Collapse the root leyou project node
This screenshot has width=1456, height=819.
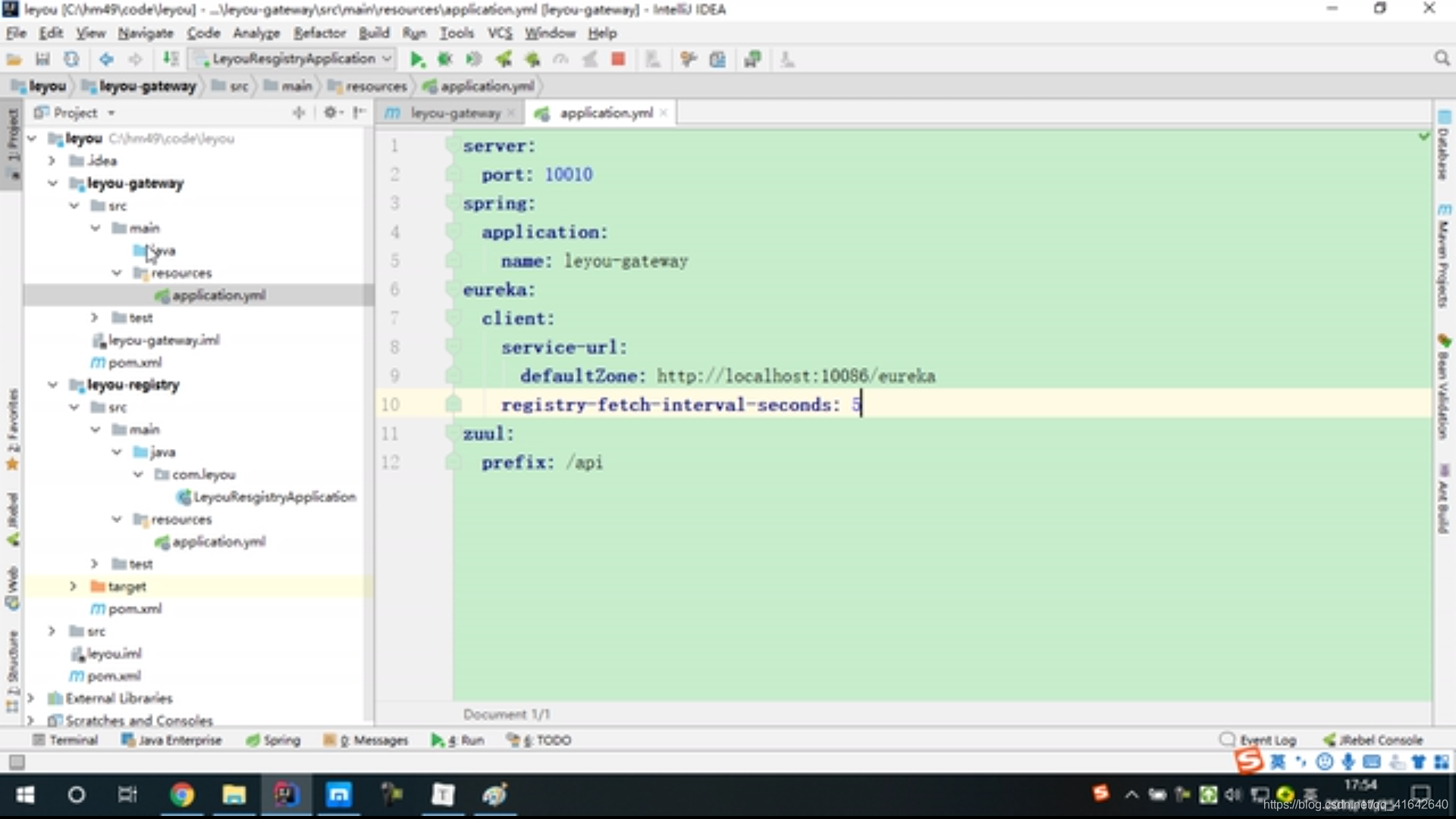pos(31,139)
